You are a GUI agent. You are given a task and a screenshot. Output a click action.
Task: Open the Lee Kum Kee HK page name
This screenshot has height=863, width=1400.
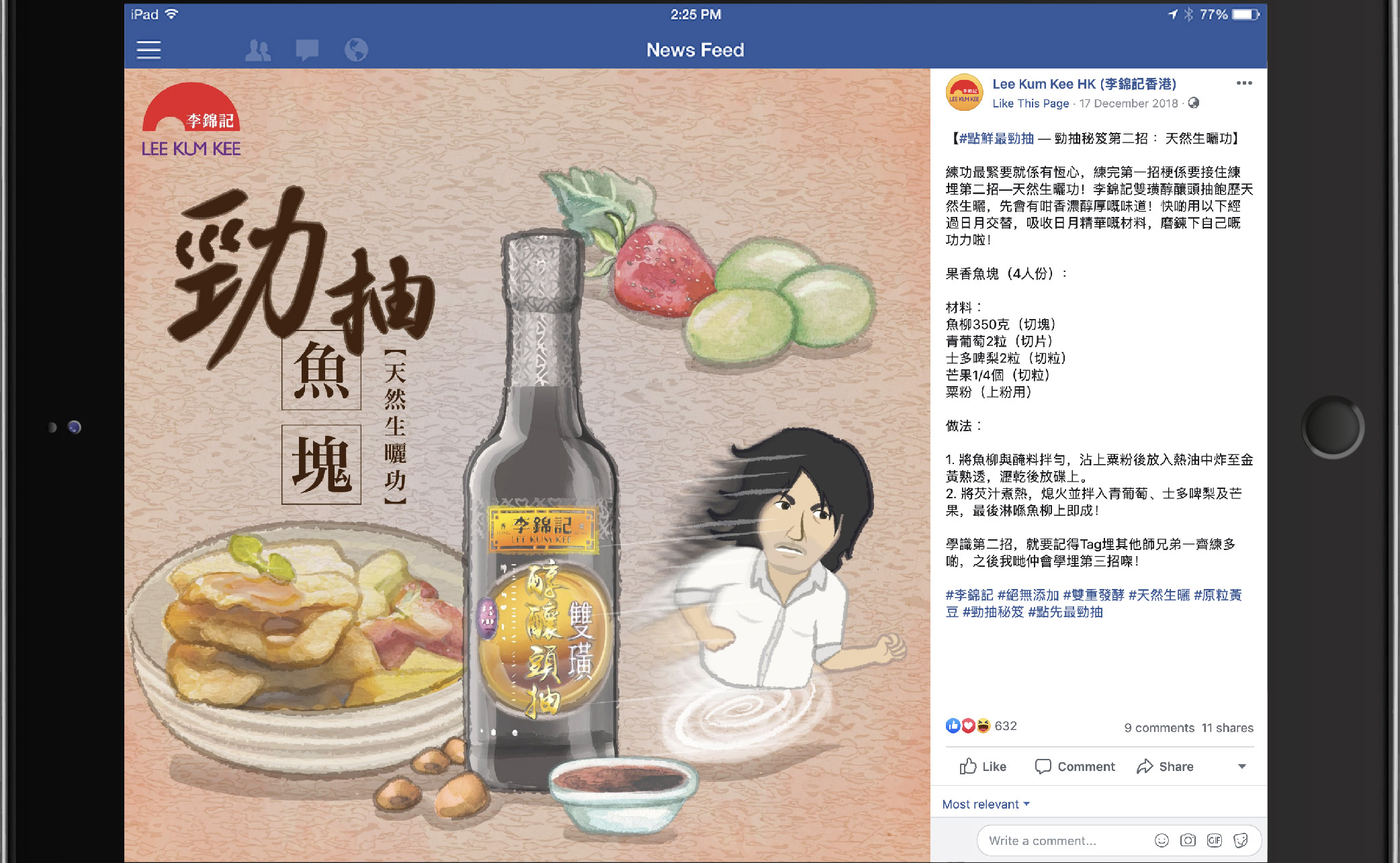pos(1084,84)
